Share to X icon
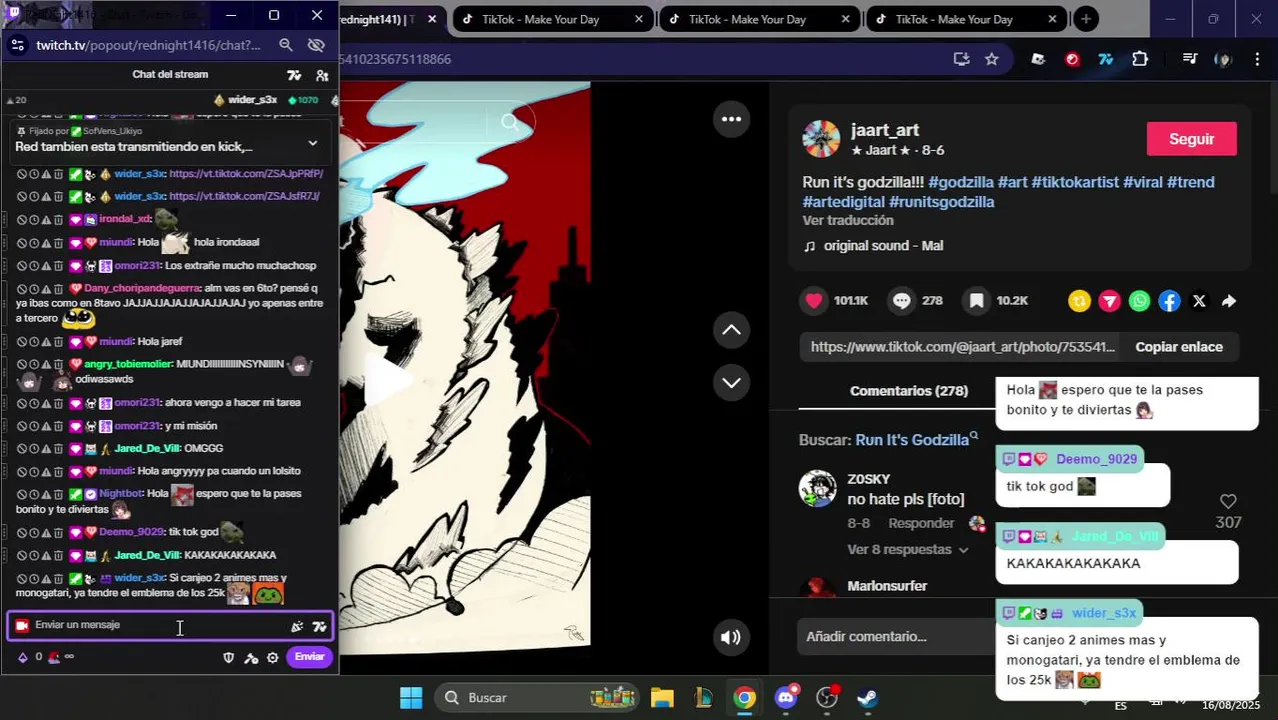 click(x=1199, y=300)
